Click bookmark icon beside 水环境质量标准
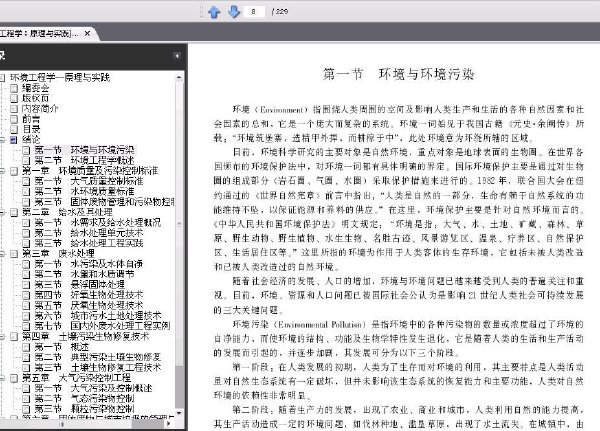Image resolution: width=600 pixels, height=431 pixels. tap(26, 191)
